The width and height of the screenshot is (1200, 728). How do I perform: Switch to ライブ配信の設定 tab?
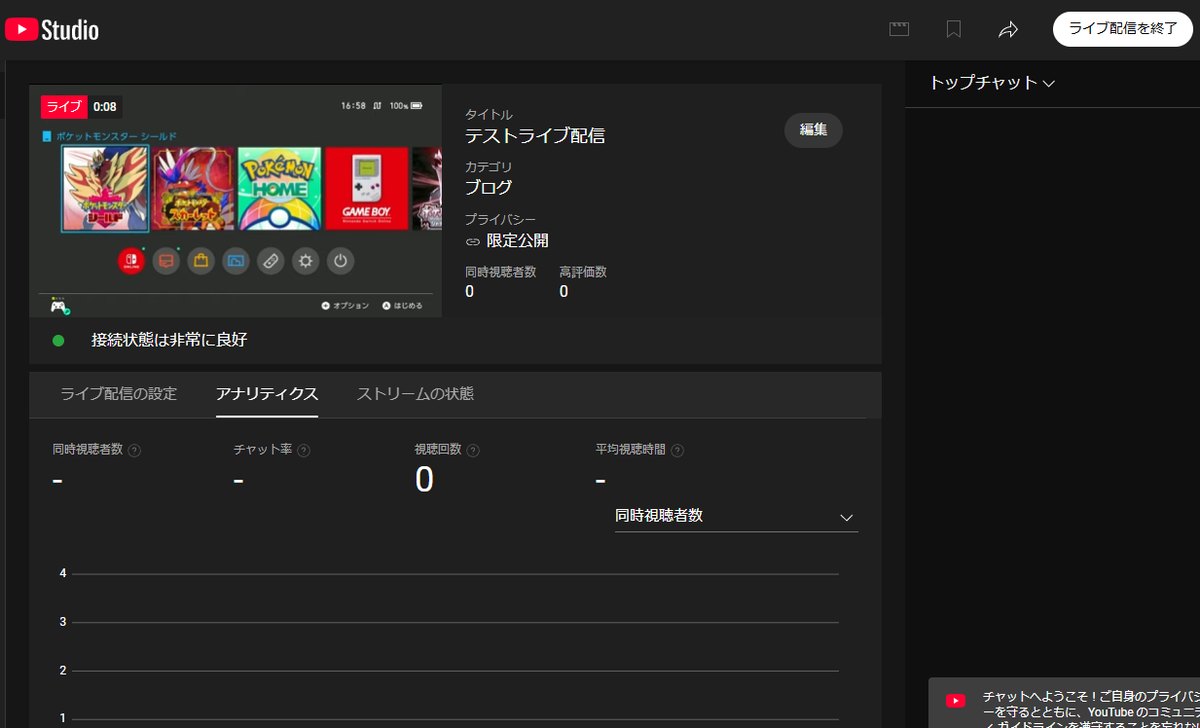pos(119,394)
